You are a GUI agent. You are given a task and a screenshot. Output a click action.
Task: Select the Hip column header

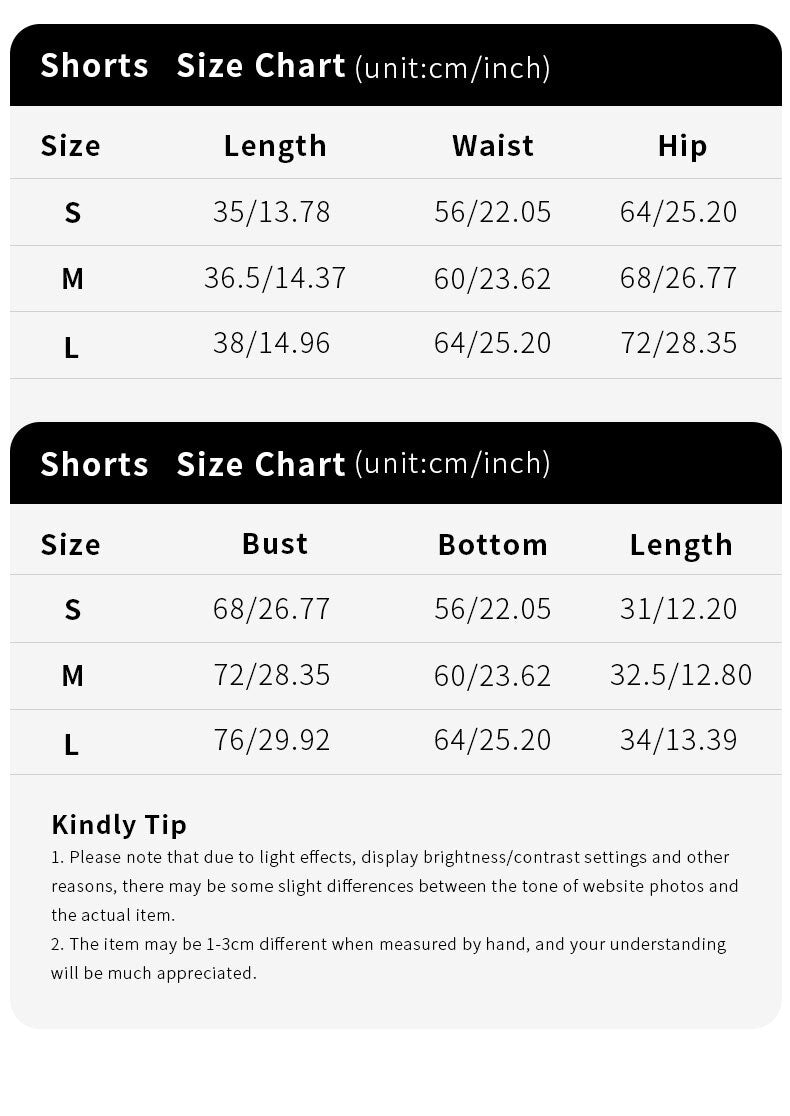click(x=682, y=146)
